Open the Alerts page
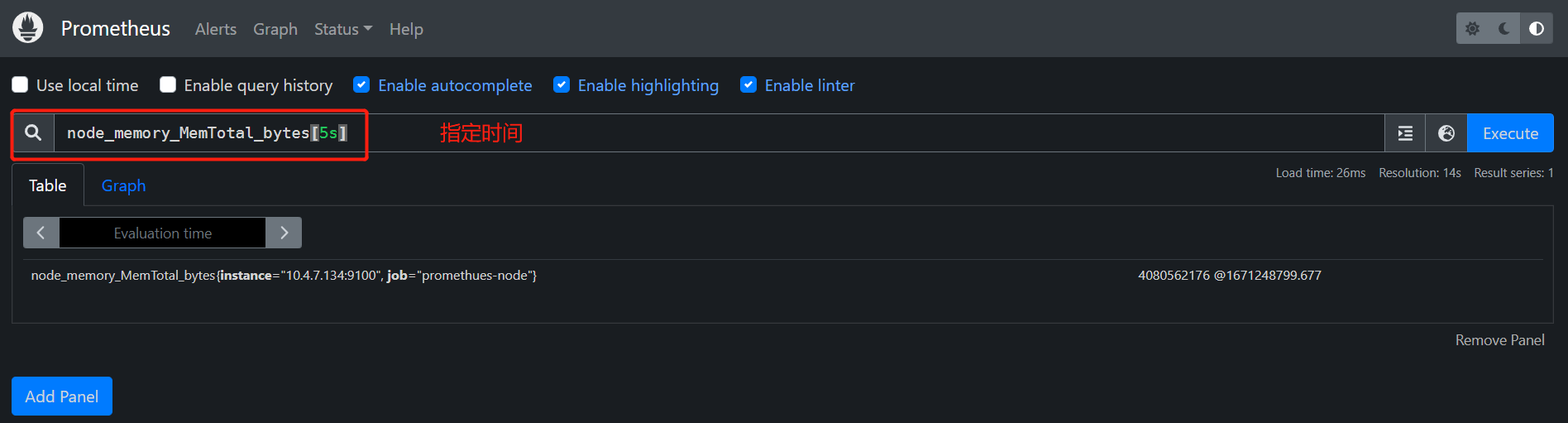1568x423 pixels. pos(216,29)
